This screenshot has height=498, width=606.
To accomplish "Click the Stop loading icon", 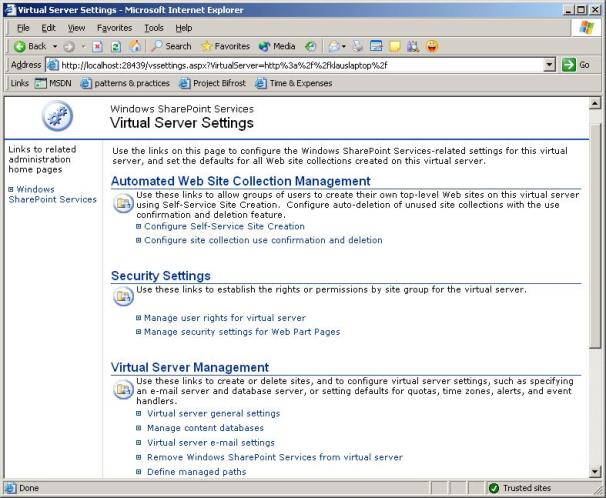I will (x=97, y=47).
